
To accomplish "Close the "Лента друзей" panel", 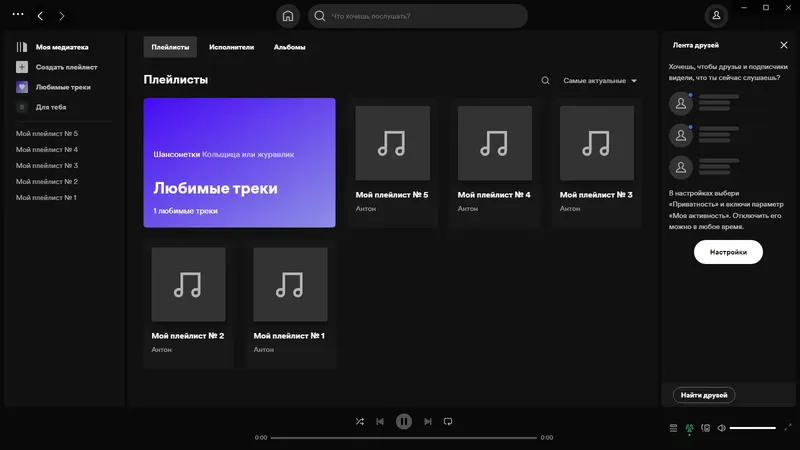I will (784, 45).
